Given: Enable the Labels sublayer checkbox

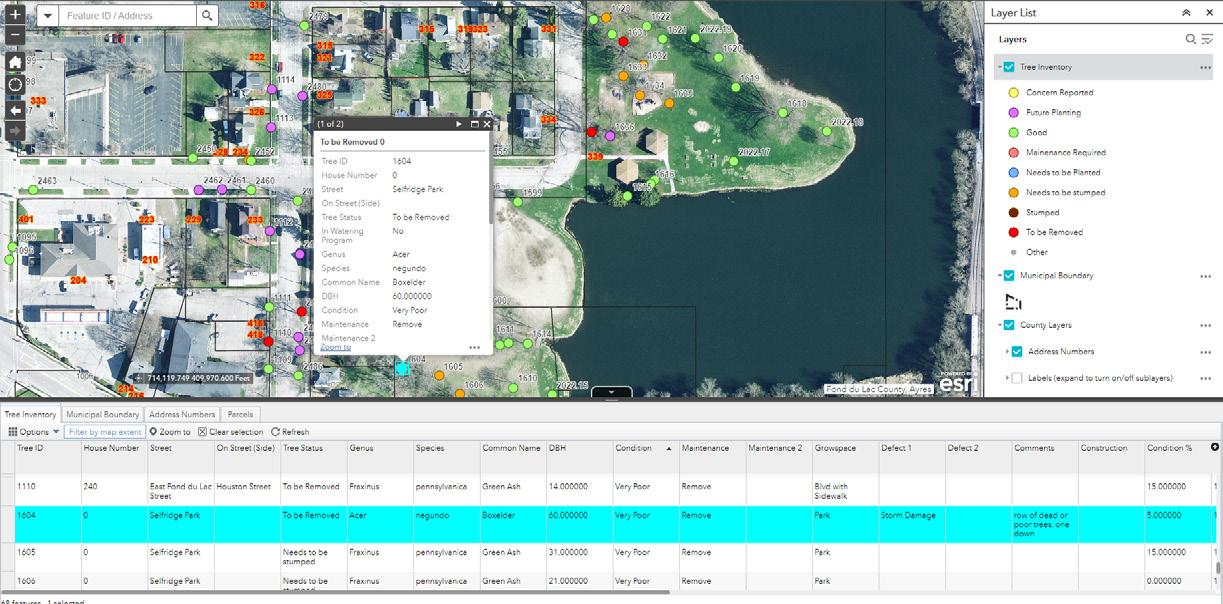Looking at the screenshot, I should pyautogui.click(x=1017, y=378).
